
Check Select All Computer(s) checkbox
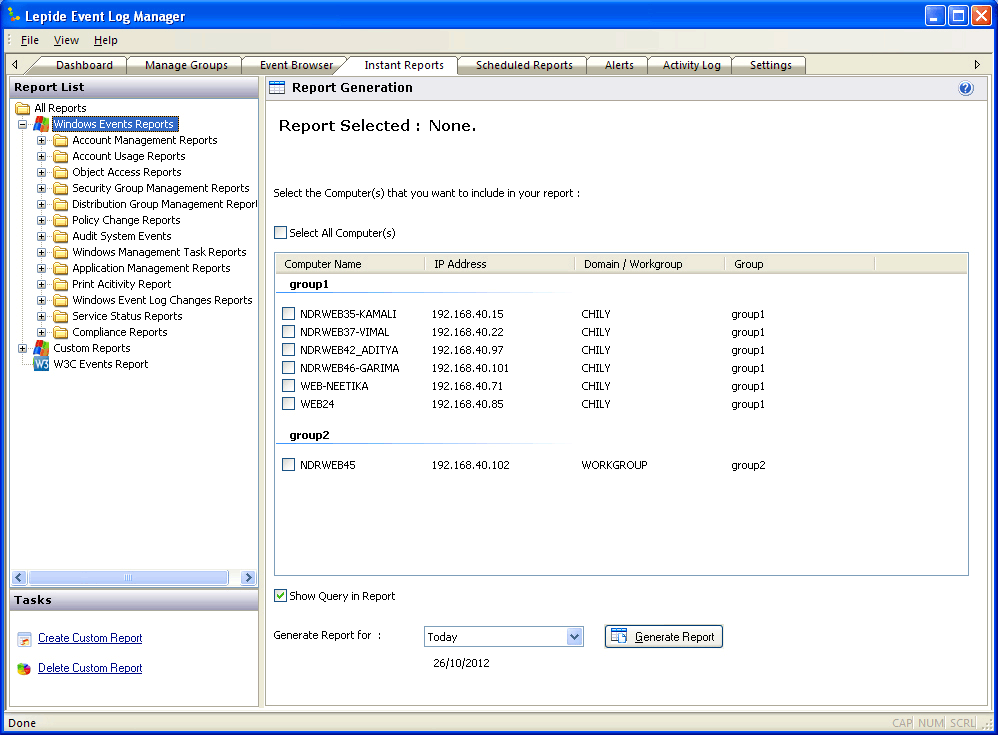tap(280, 233)
